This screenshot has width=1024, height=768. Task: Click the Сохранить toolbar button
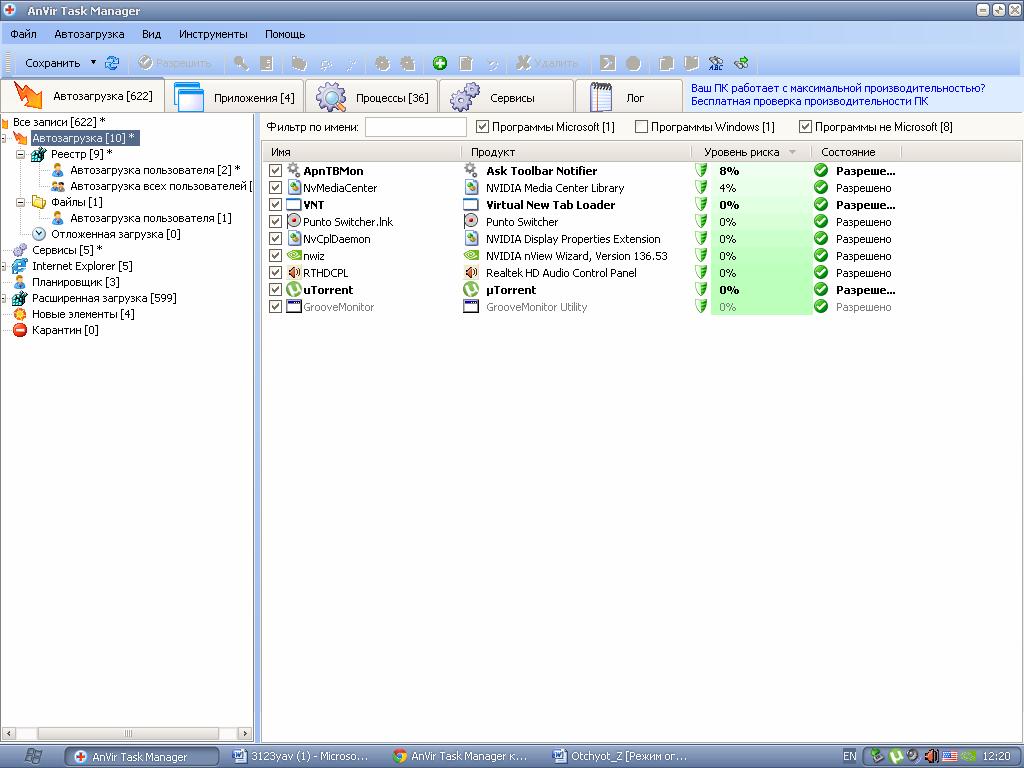point(53,63)
